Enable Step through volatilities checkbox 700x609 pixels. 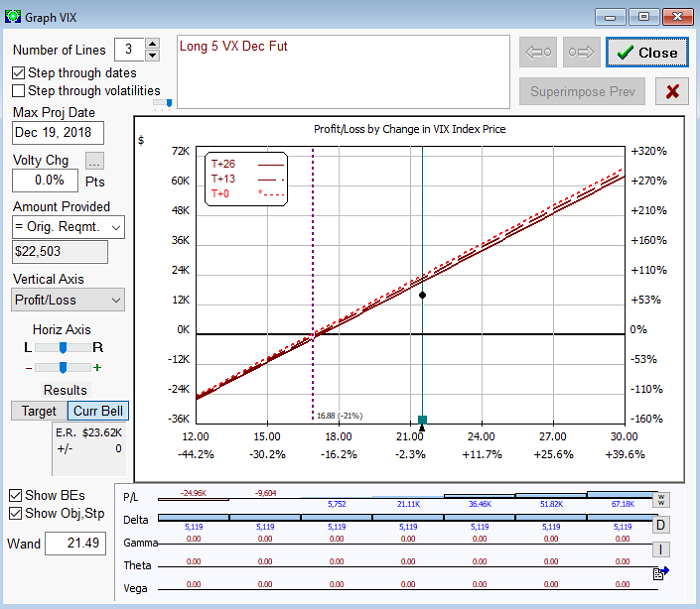(x=19, y=91)
